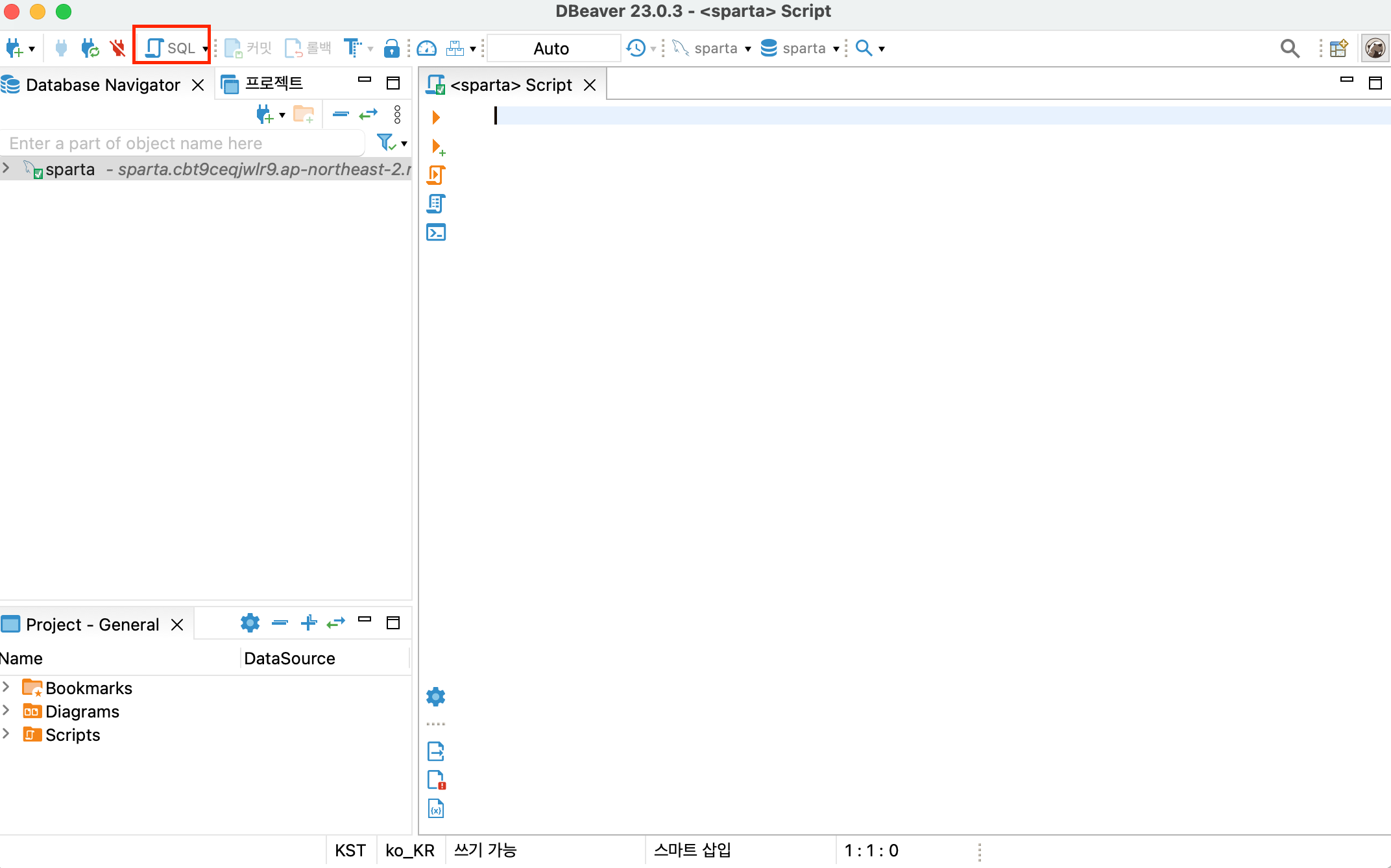Select the Scripts folder item

point(62,734)
